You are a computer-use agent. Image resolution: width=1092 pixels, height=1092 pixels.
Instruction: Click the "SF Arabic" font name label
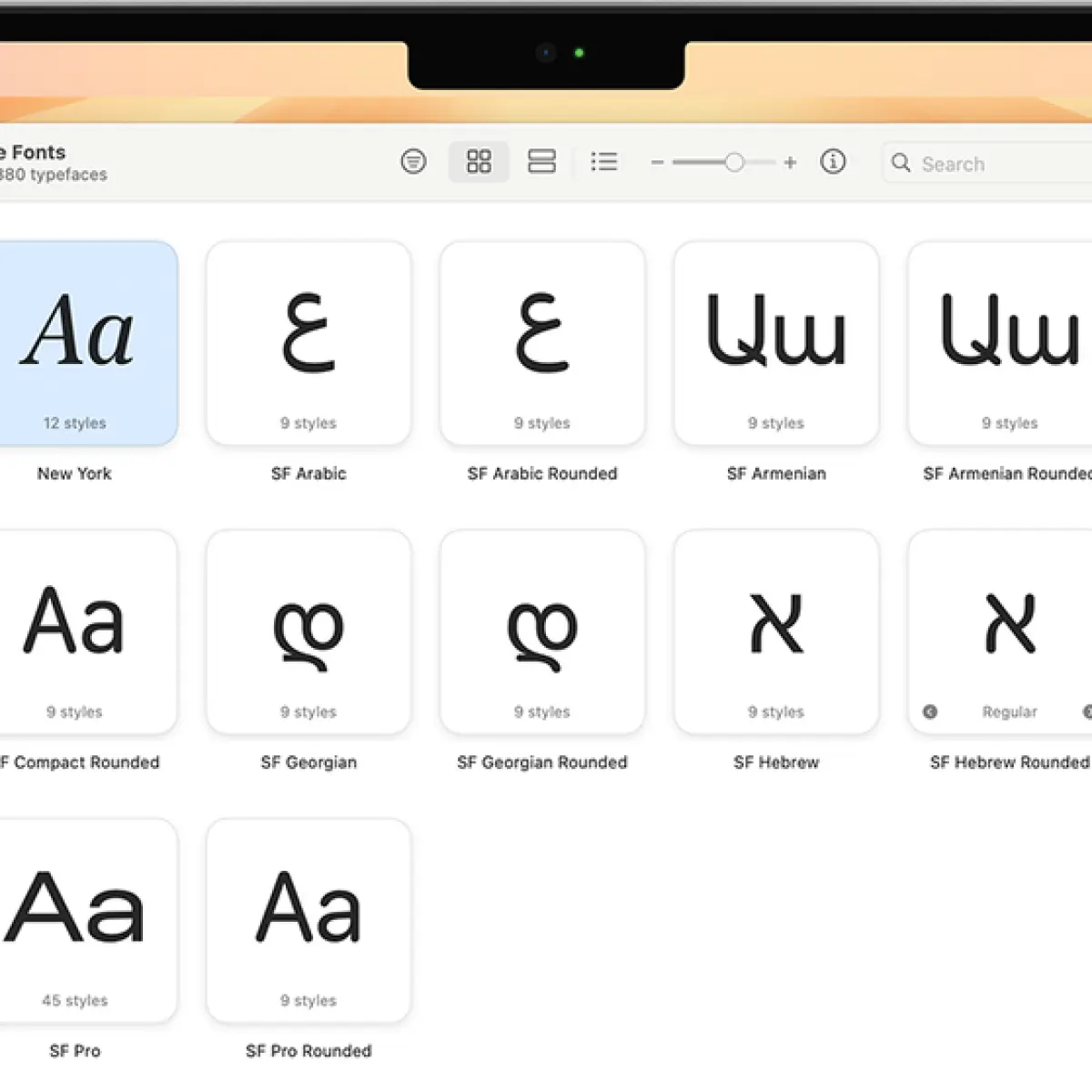pyautogui.click(x=308, y=473)
